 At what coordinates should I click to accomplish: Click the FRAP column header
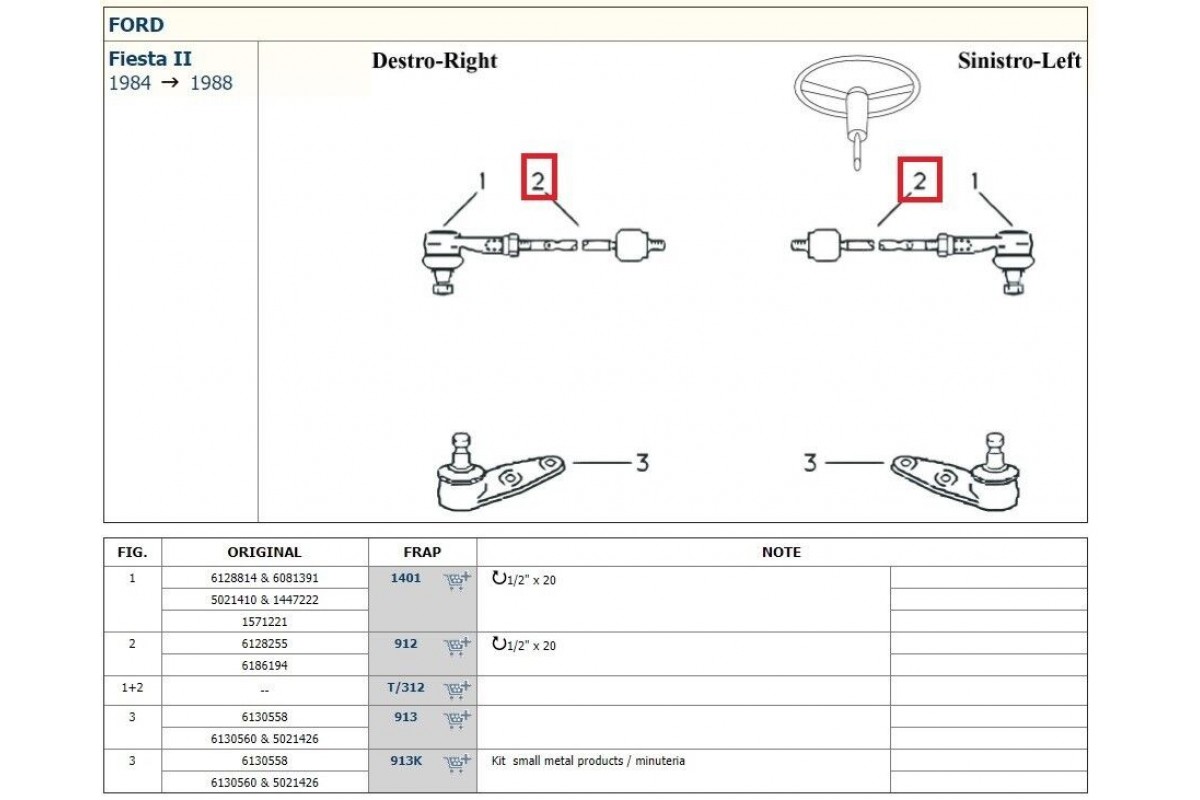pos(422,552)
